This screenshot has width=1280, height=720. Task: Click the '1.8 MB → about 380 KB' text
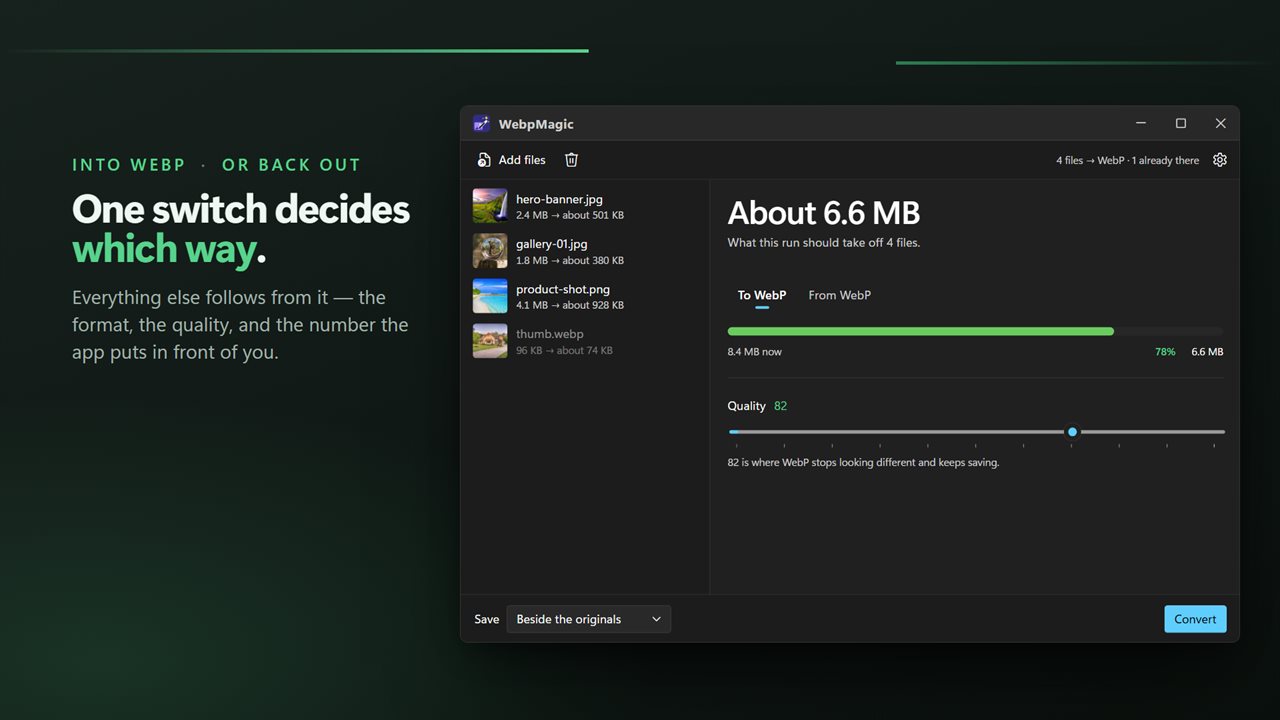tap(570, 260)
